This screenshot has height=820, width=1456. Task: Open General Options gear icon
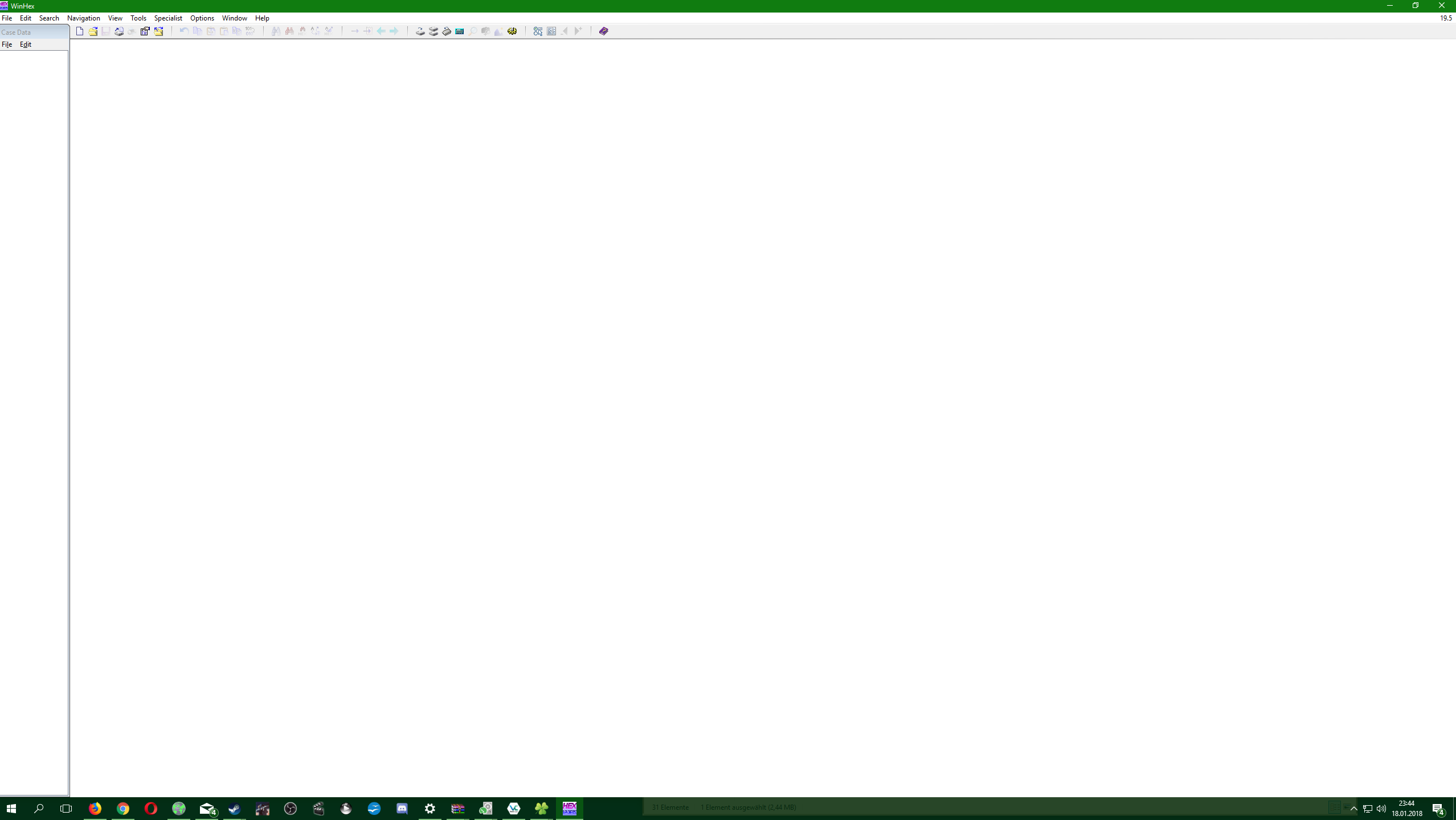coord(512,31)
